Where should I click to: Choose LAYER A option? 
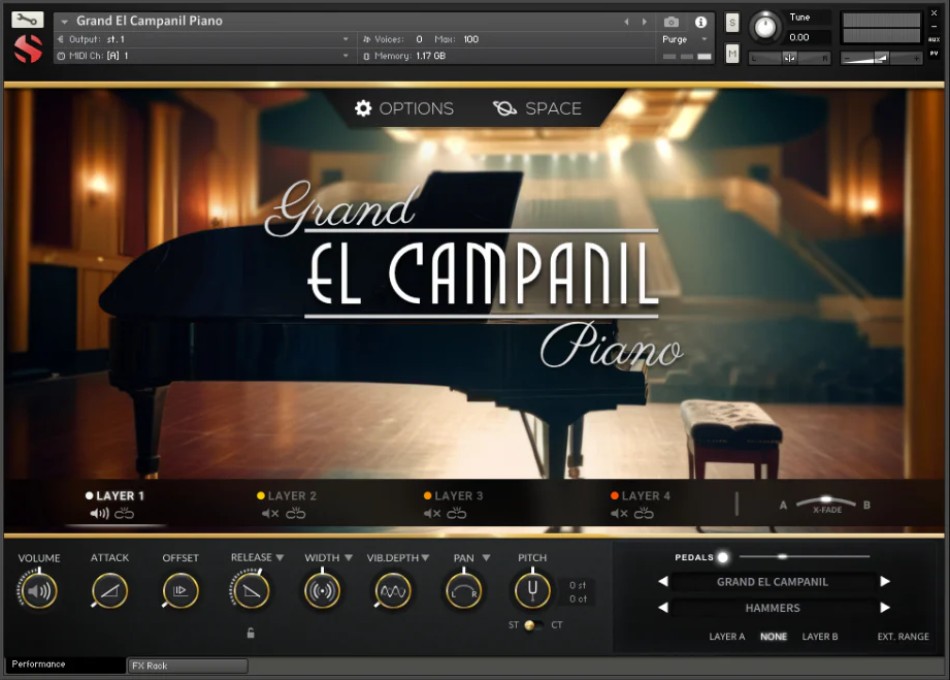click(727, 636)
